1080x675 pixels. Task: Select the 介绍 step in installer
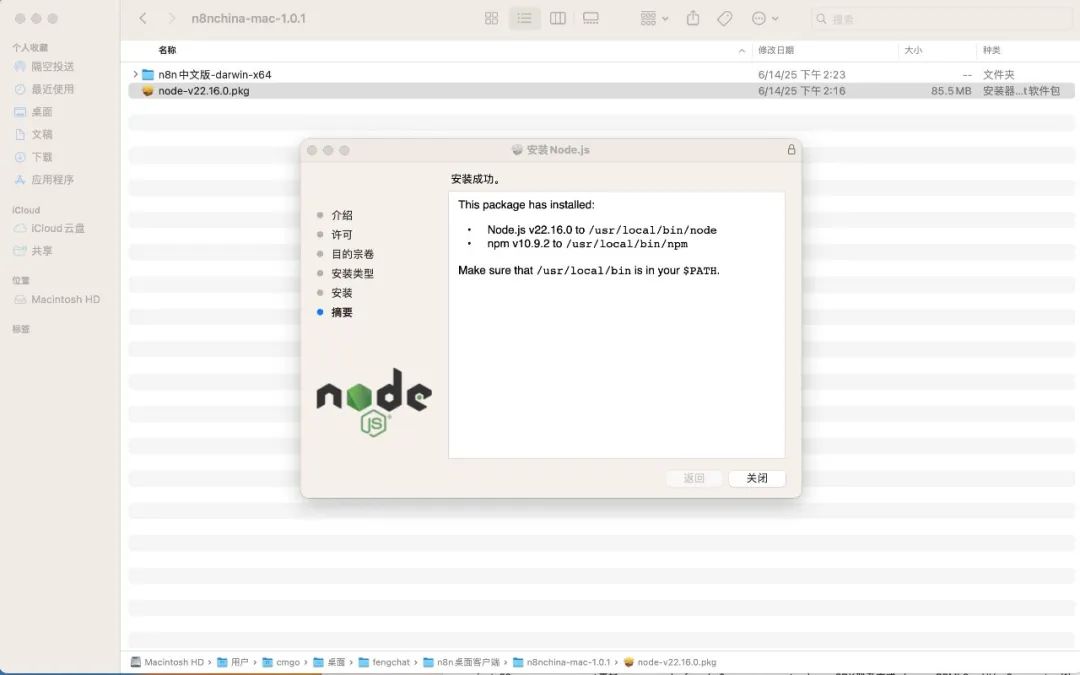coord(342,216)
